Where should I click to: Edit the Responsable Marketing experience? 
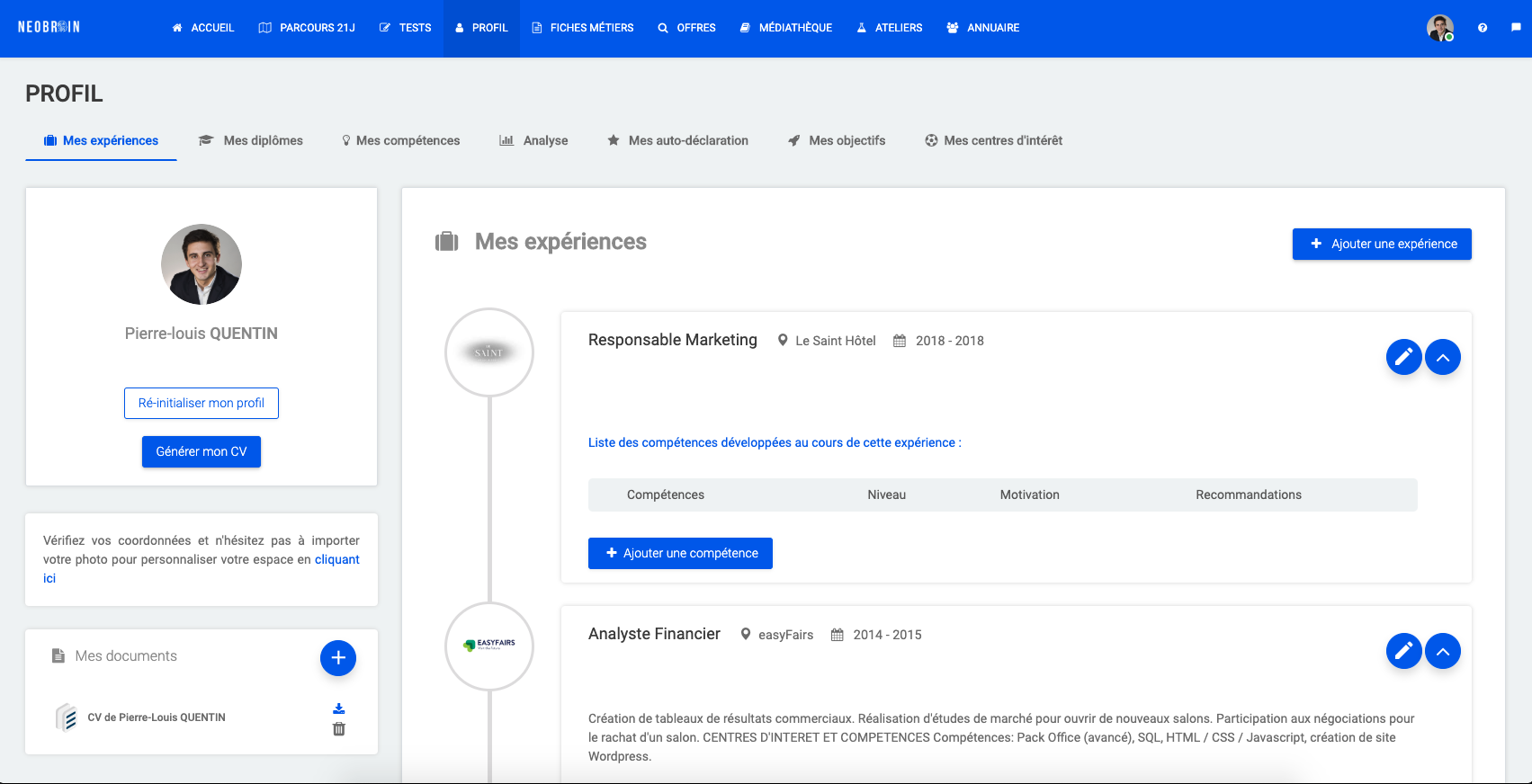pyautogui.click(x=1404, y=357)
